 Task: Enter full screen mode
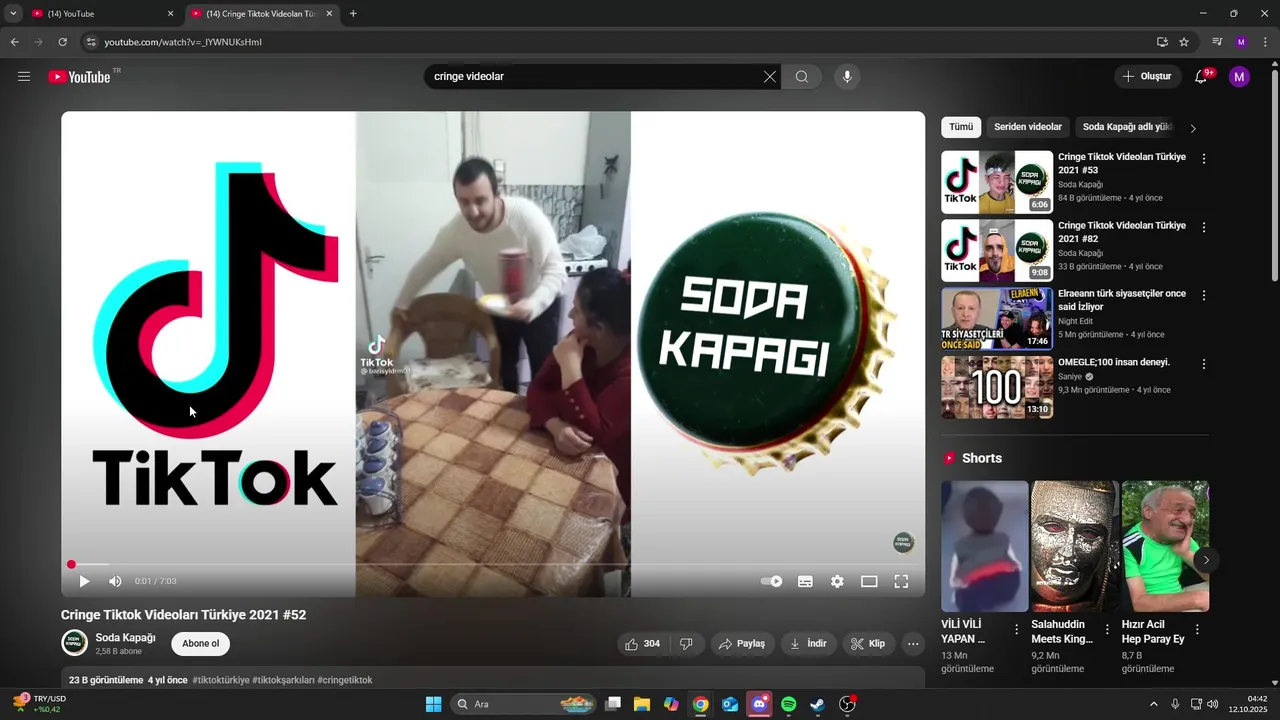point(901,581)
